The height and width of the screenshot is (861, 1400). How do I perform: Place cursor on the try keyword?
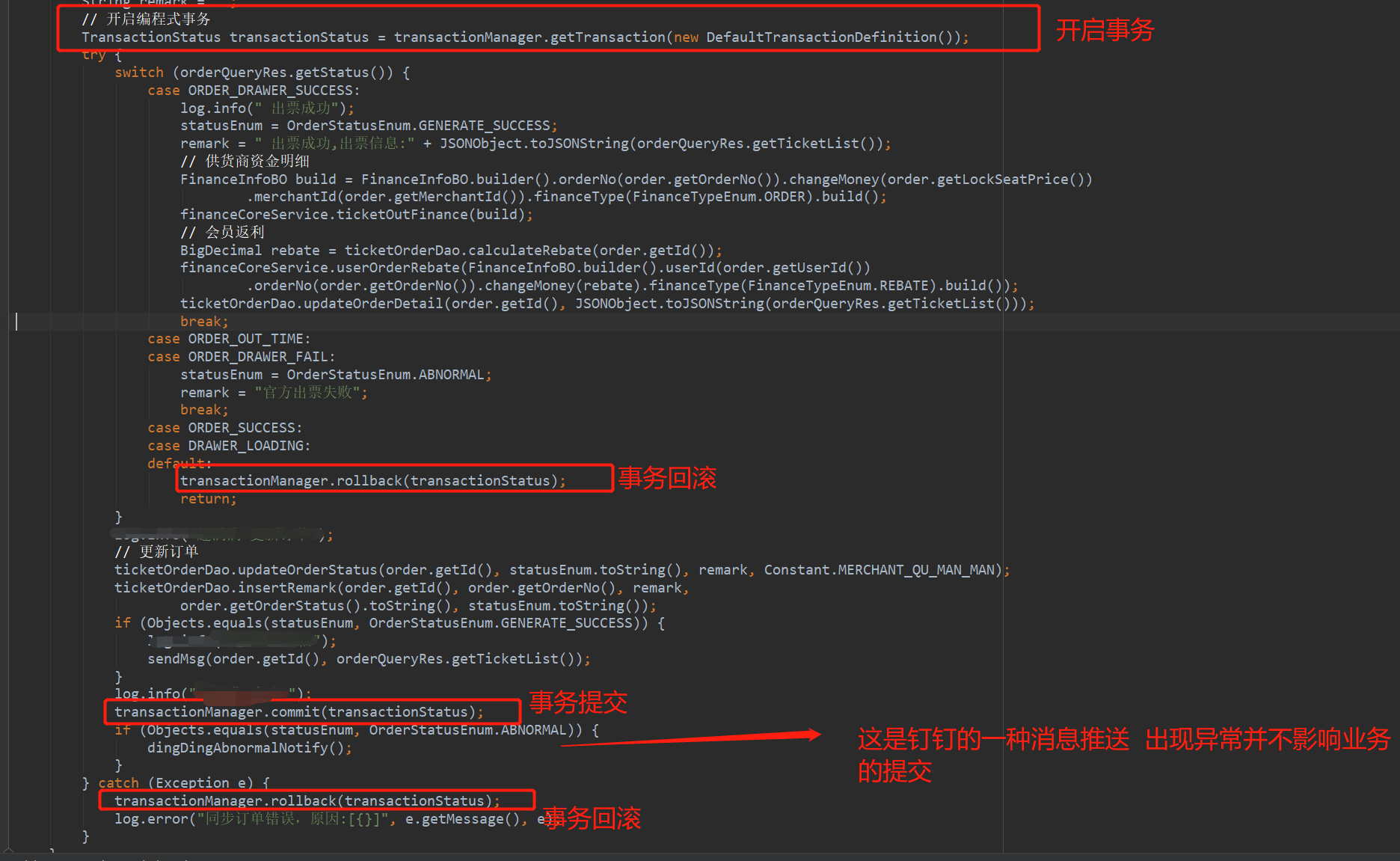(93, 54)
